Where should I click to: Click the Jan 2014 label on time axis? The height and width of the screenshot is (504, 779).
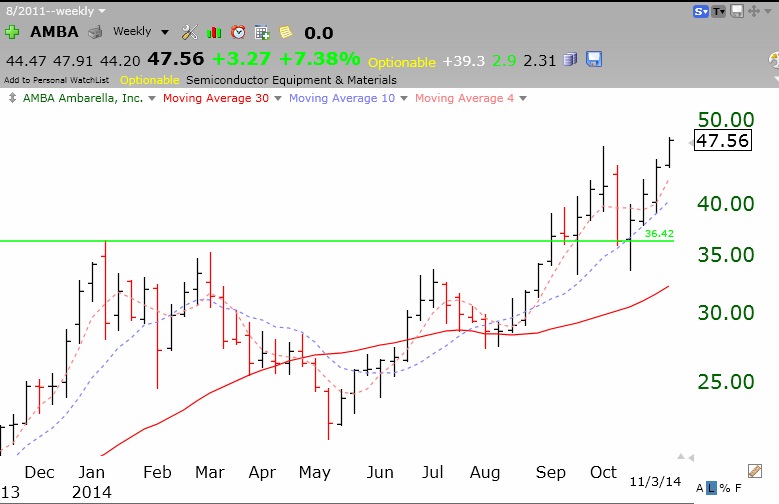click(92, 482)
